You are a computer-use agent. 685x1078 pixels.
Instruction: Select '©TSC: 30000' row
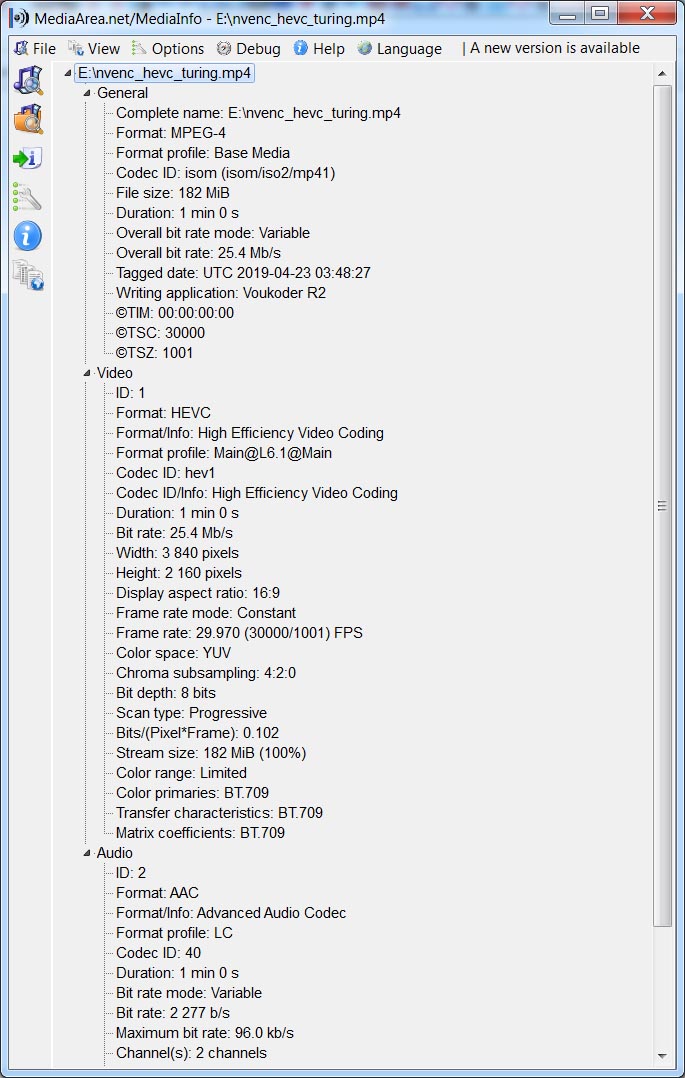[160, 332]
